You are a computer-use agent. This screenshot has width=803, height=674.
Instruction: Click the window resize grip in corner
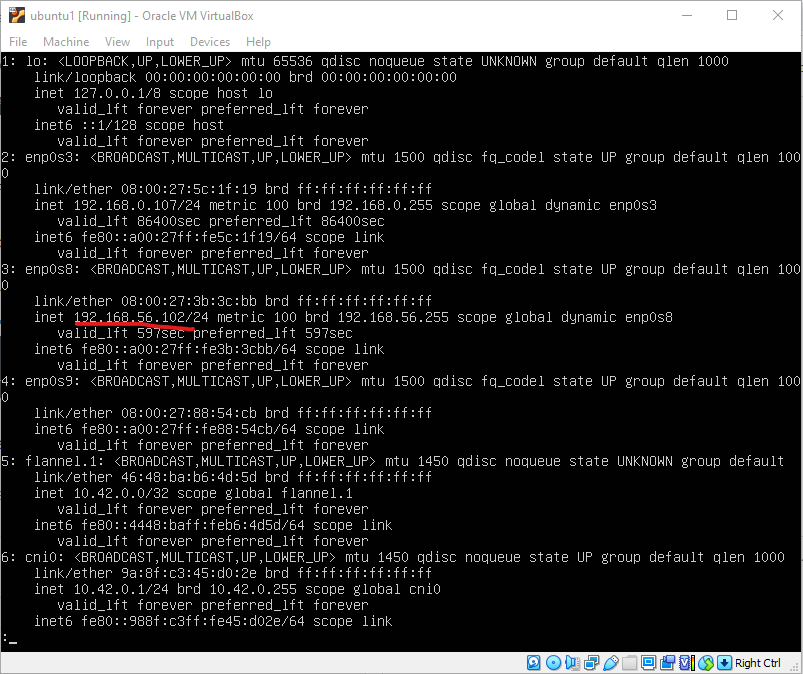point(795,666)
